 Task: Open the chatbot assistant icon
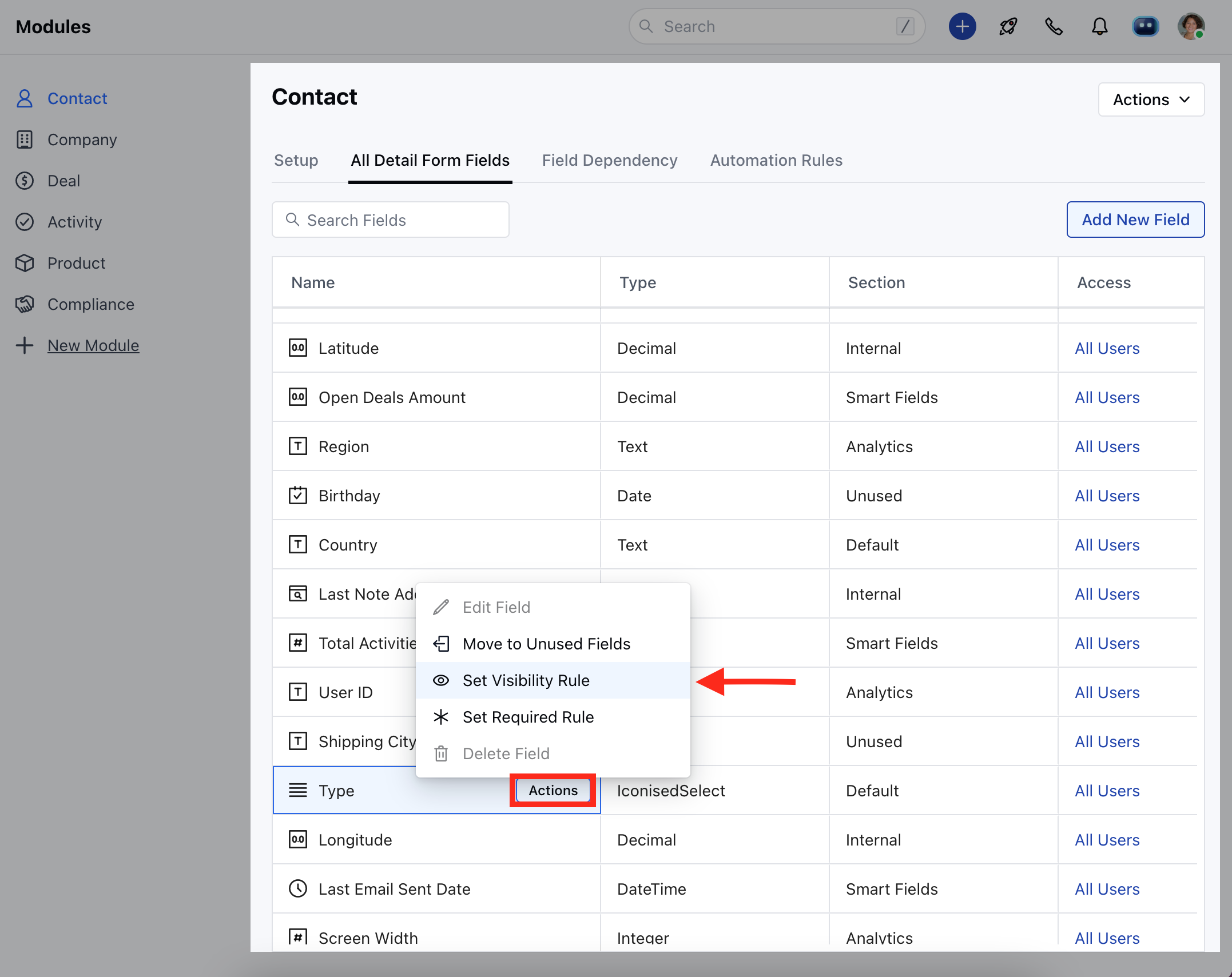tap(1145, 26)
